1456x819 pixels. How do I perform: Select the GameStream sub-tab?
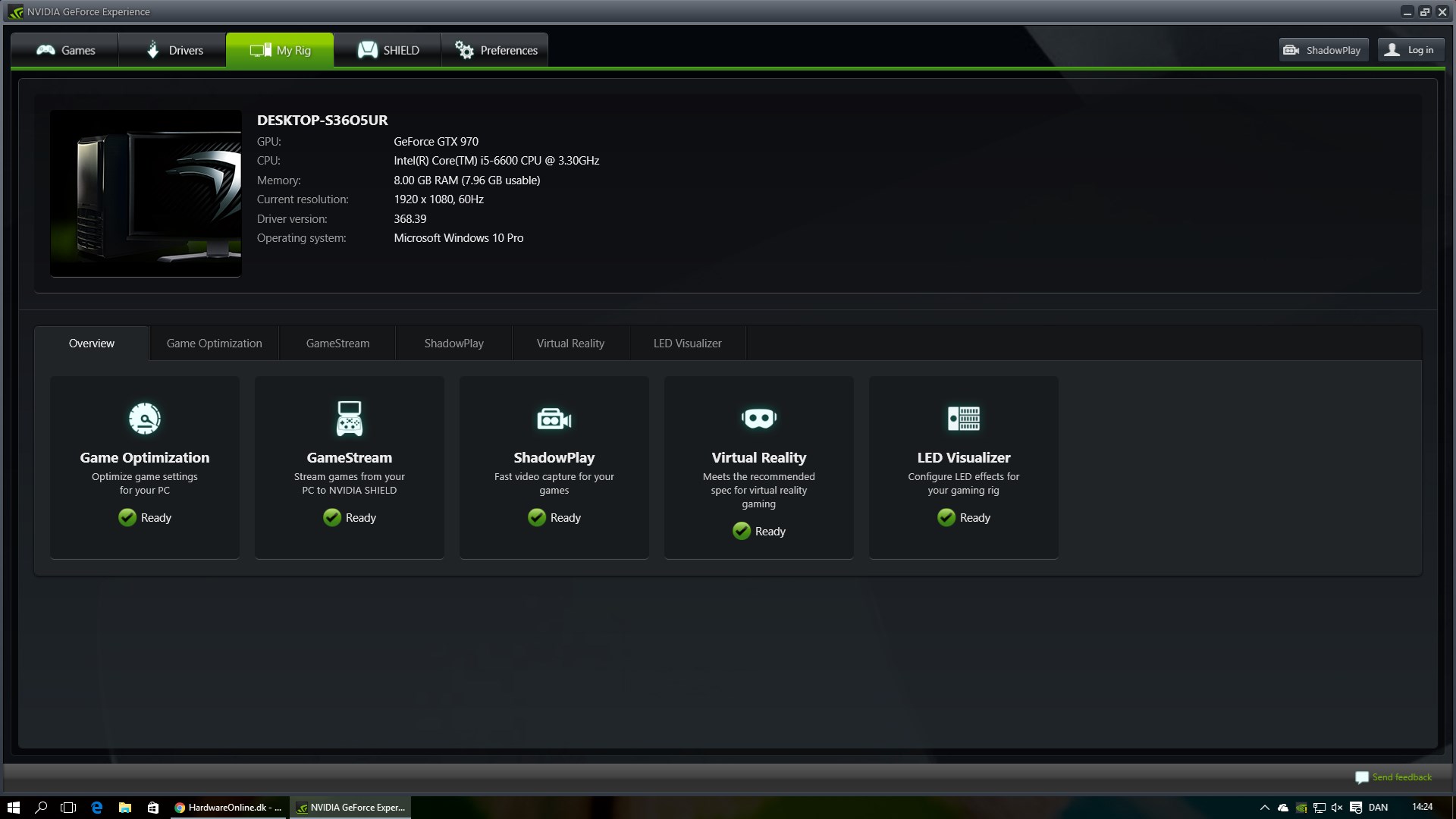[x=337, y=344]
